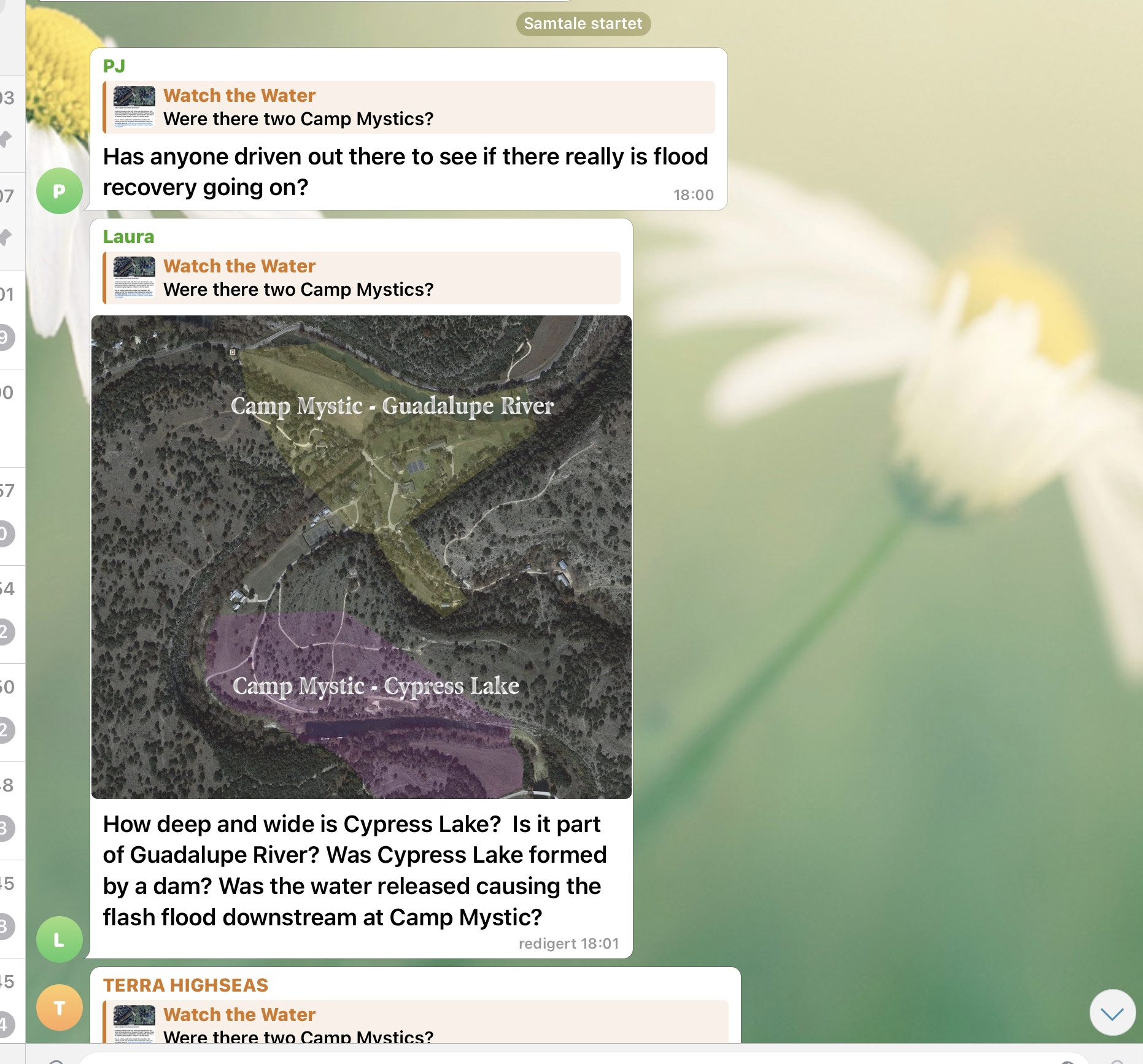Click quoted-post thumbnail in Laura's reply
Viewport: 1143px width, 1064px height.
click(134, 277)
